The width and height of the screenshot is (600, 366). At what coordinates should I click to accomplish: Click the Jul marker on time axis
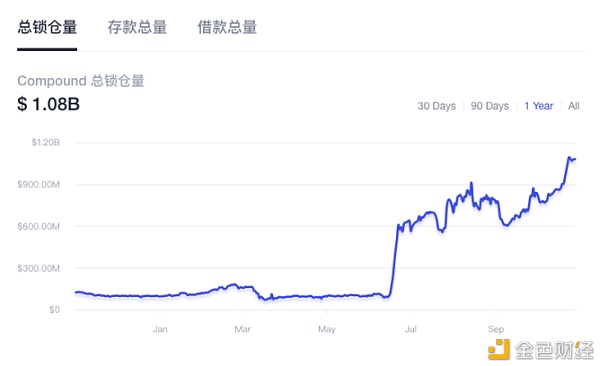click(411, 329)
